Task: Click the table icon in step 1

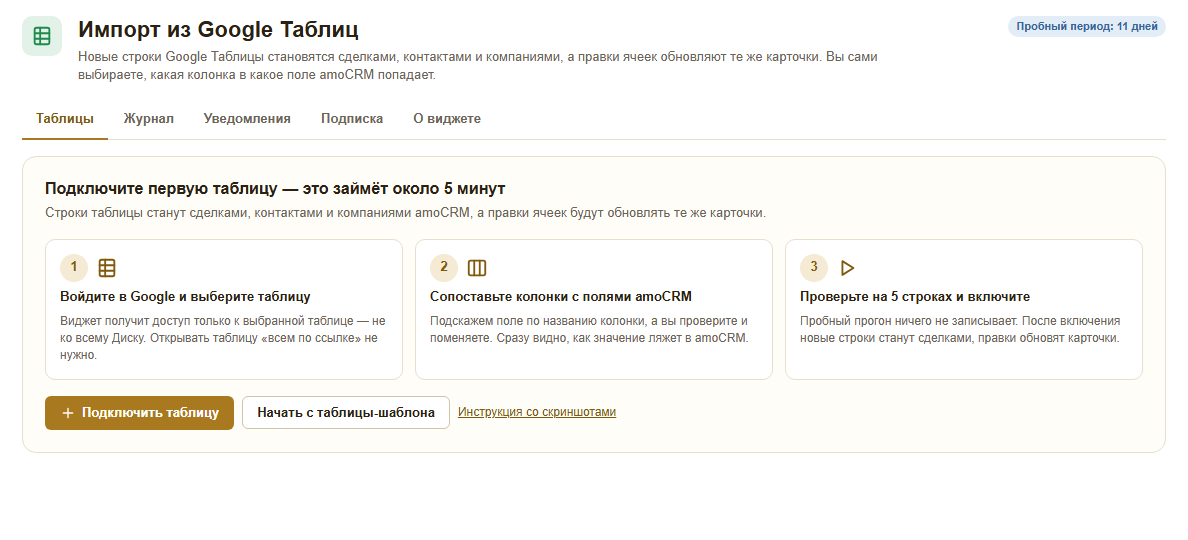Action: (107, 267)
